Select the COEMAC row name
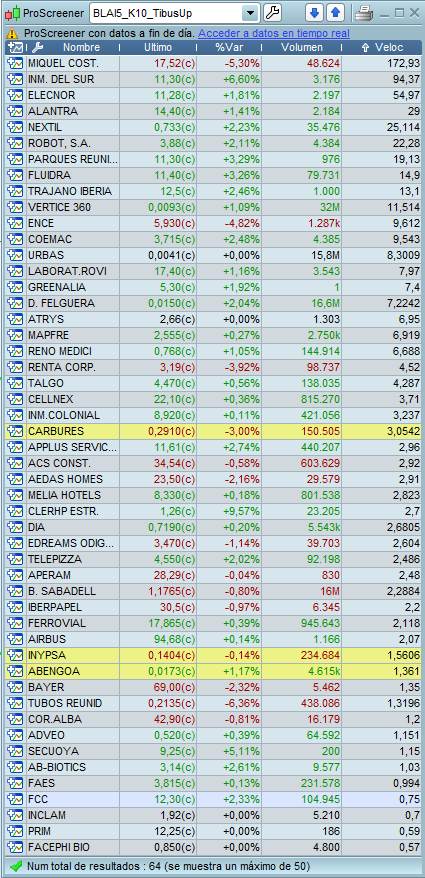 [x=49, y=239]
